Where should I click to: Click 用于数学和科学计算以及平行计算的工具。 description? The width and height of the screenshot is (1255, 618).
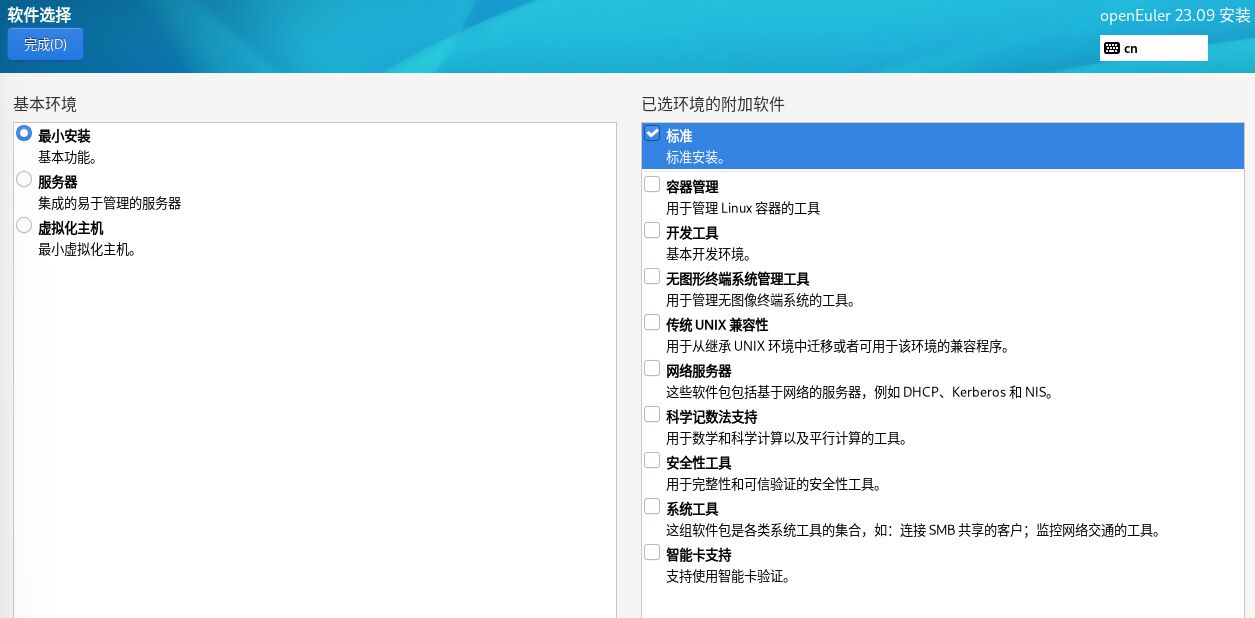click(x=787, y=438)
